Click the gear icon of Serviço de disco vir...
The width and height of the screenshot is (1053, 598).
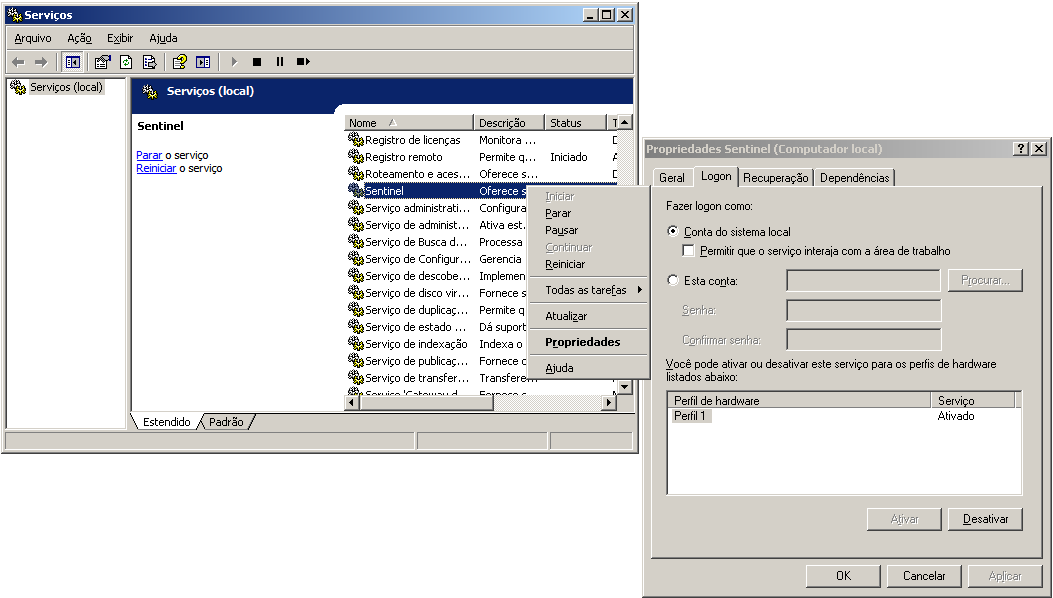pyautogui.click(x=355, y=292)
